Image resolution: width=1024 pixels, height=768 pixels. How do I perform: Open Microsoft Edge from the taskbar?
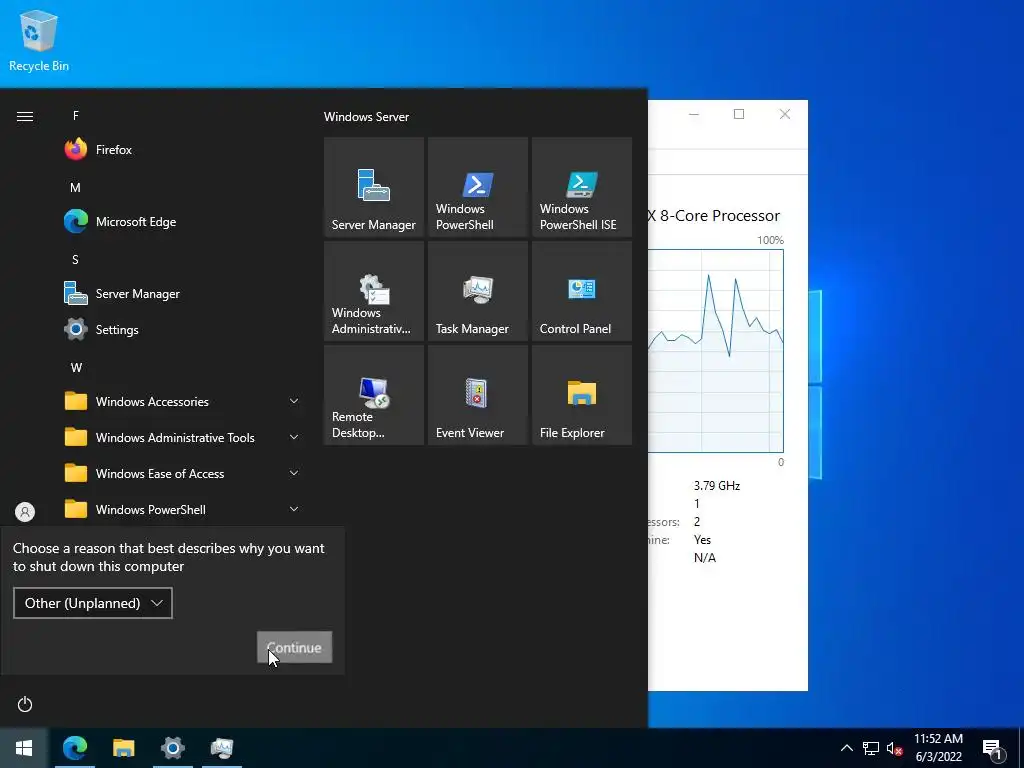click(74, 748)
